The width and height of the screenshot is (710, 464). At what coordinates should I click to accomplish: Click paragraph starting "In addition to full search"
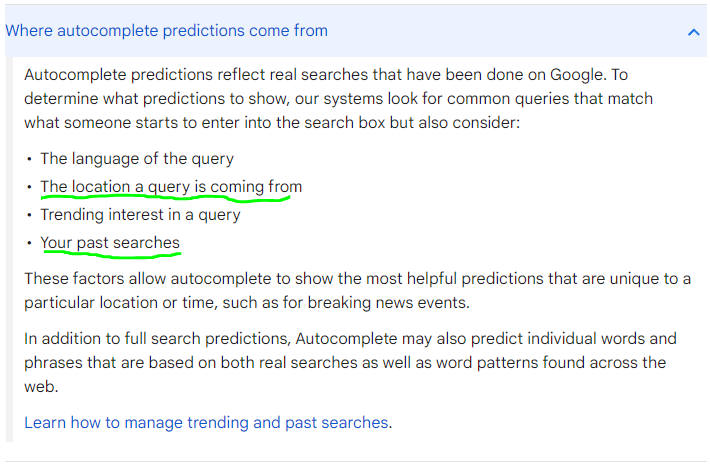click(x=350, y=363)
